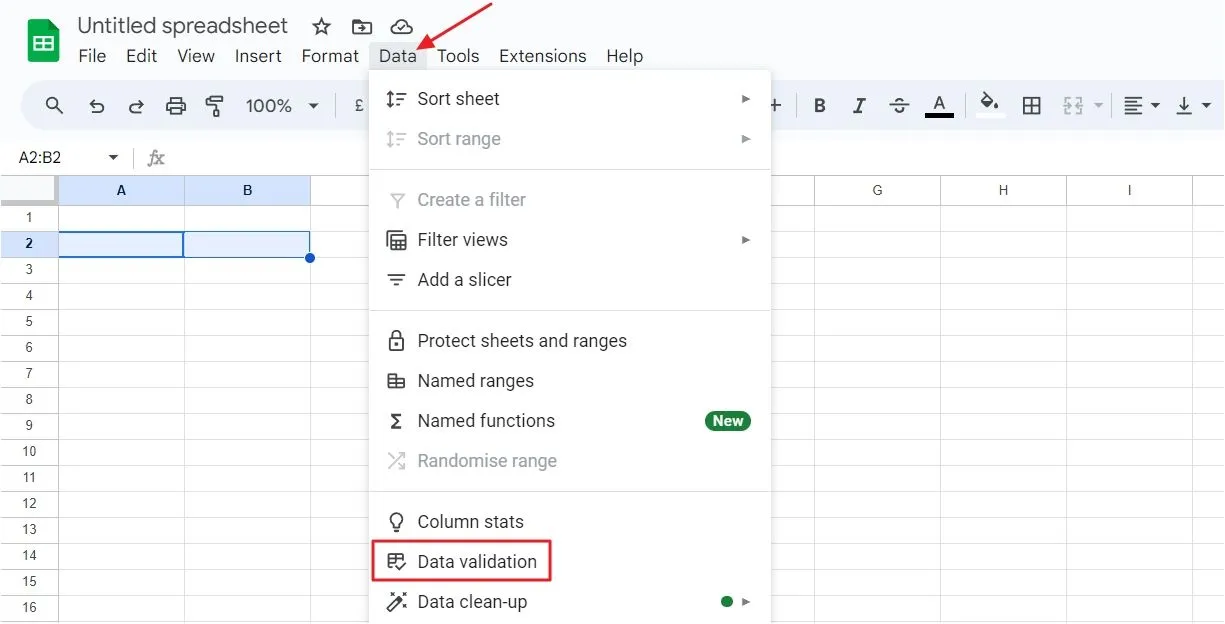The image size is (1225, 624).
Task: Check the cloud document status icon
Action: click(402, 27)
